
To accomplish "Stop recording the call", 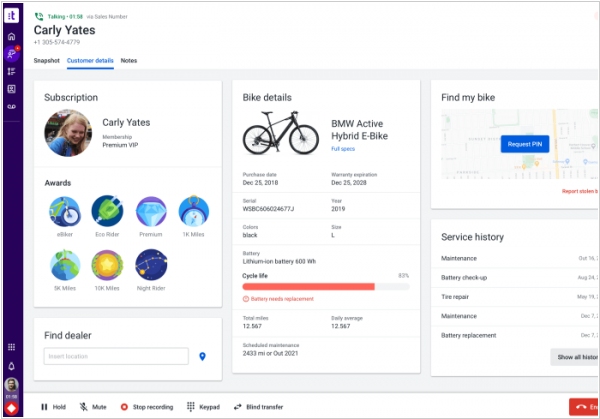I will click(x=147, y=407).
